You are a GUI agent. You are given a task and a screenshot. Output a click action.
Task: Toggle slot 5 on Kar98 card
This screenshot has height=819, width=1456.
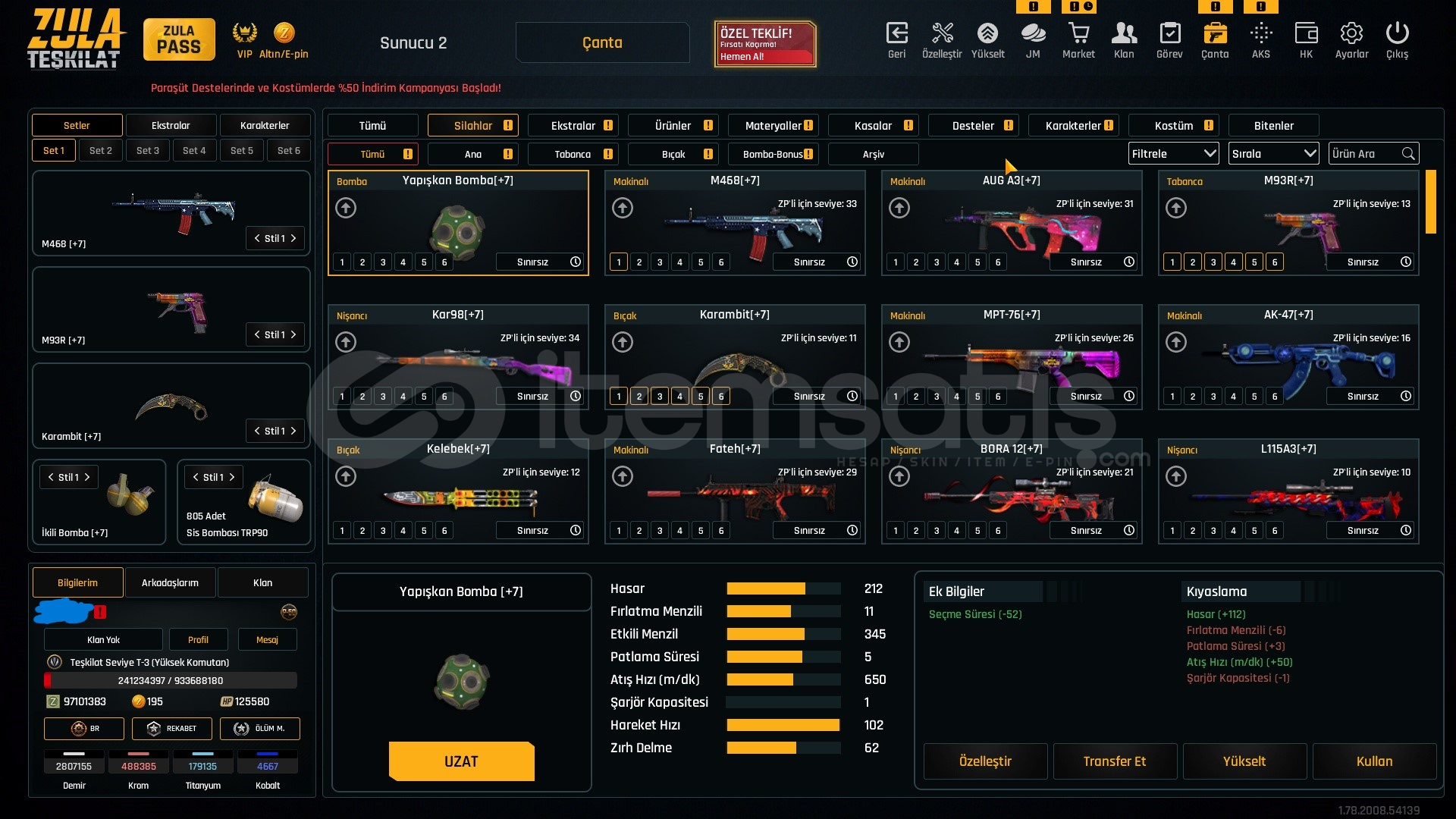coord(424,397)
